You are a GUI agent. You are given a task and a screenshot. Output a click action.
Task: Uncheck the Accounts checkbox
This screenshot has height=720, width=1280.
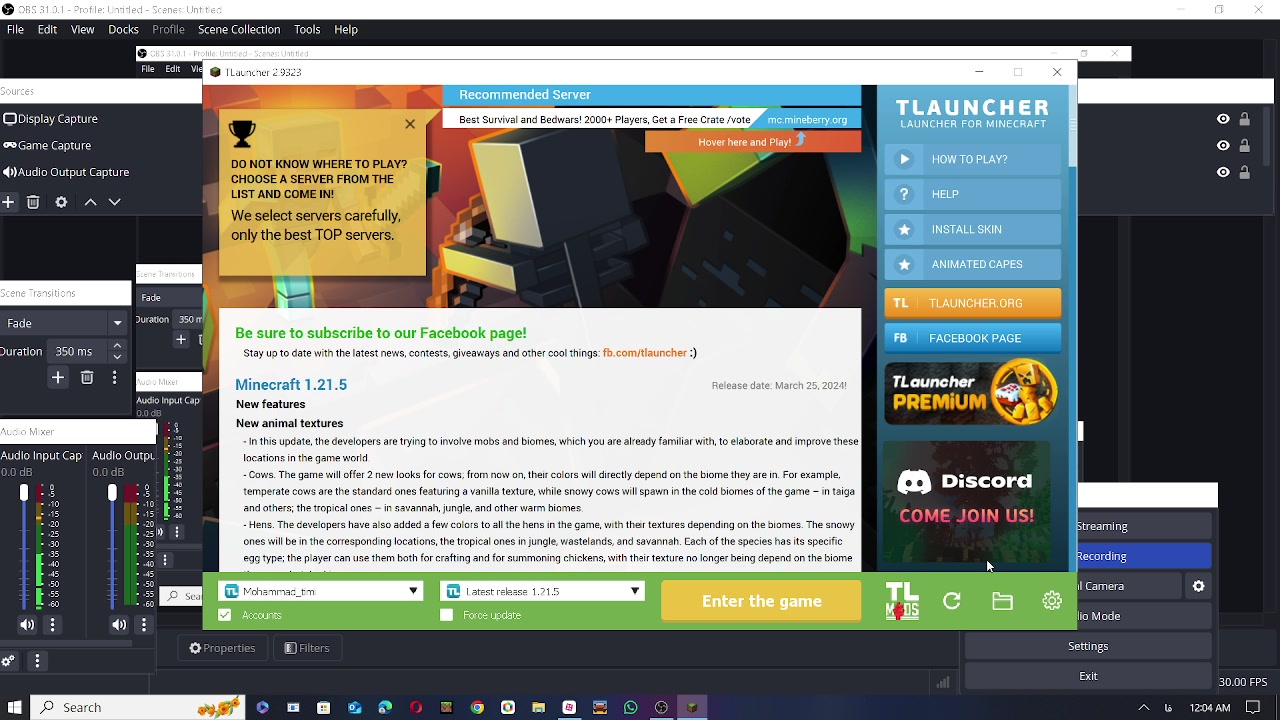point(225,615)
